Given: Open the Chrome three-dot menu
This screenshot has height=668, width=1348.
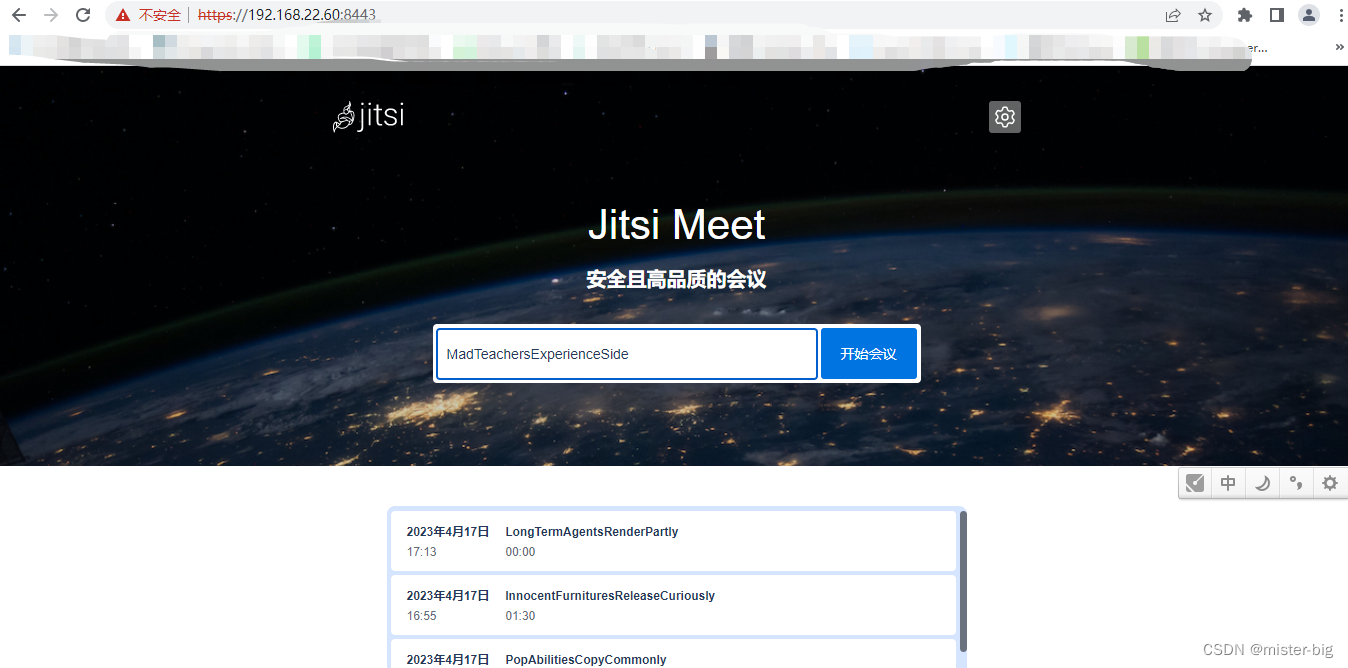Looking at the screenshot, I should click(1339, 15).
